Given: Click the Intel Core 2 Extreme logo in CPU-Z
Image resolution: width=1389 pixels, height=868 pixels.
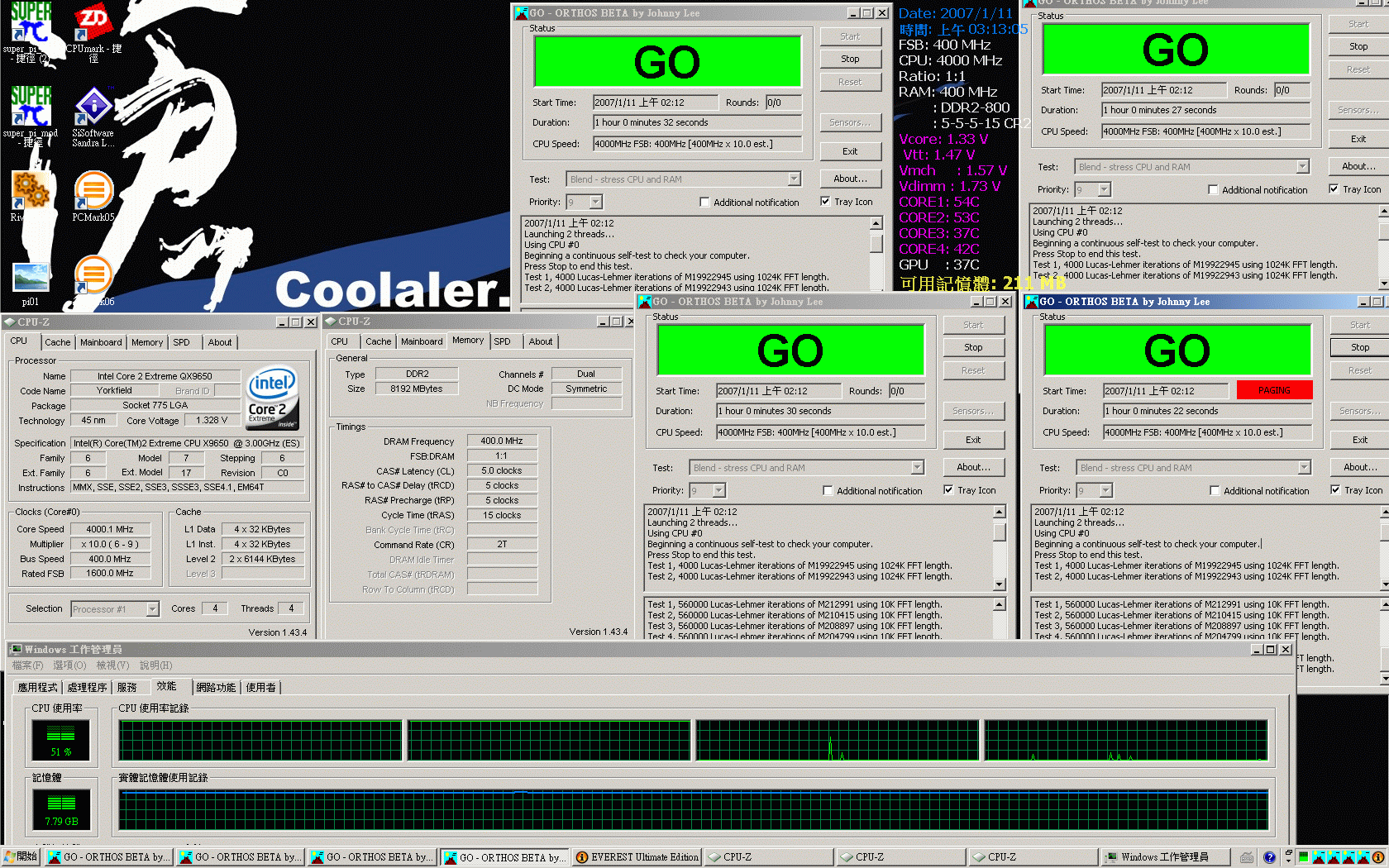Looking at the screenshot, I should 273,398.
